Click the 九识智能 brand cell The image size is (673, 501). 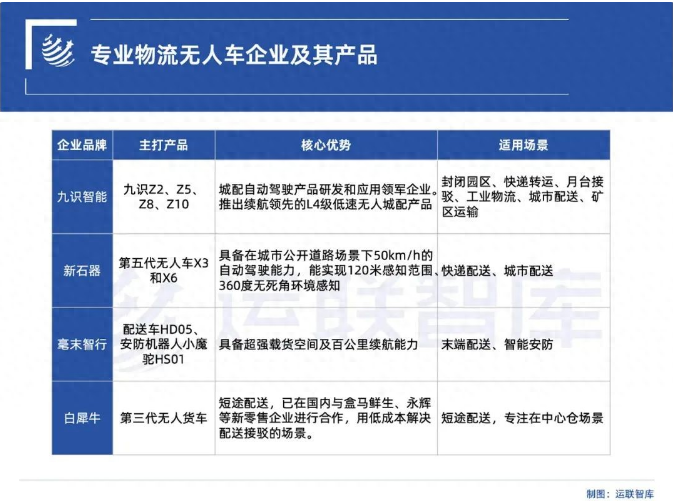click(82, 197)
